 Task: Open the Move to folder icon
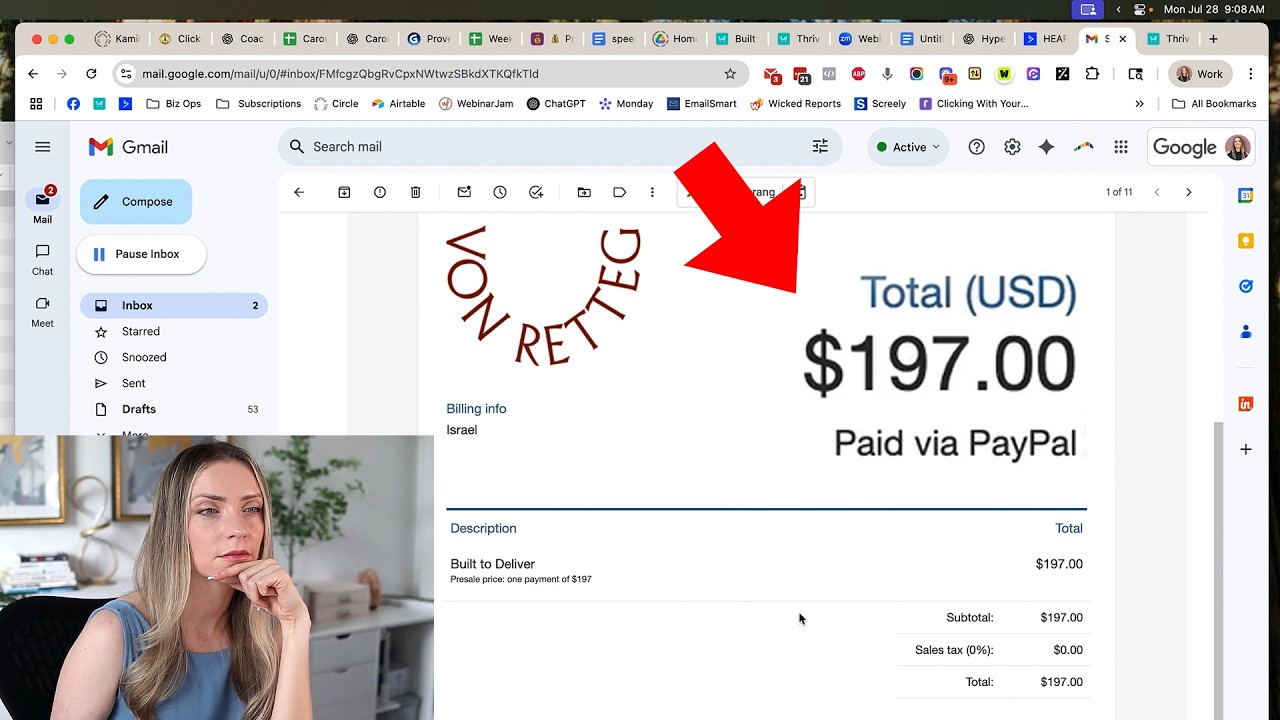(x=584, y=192)
